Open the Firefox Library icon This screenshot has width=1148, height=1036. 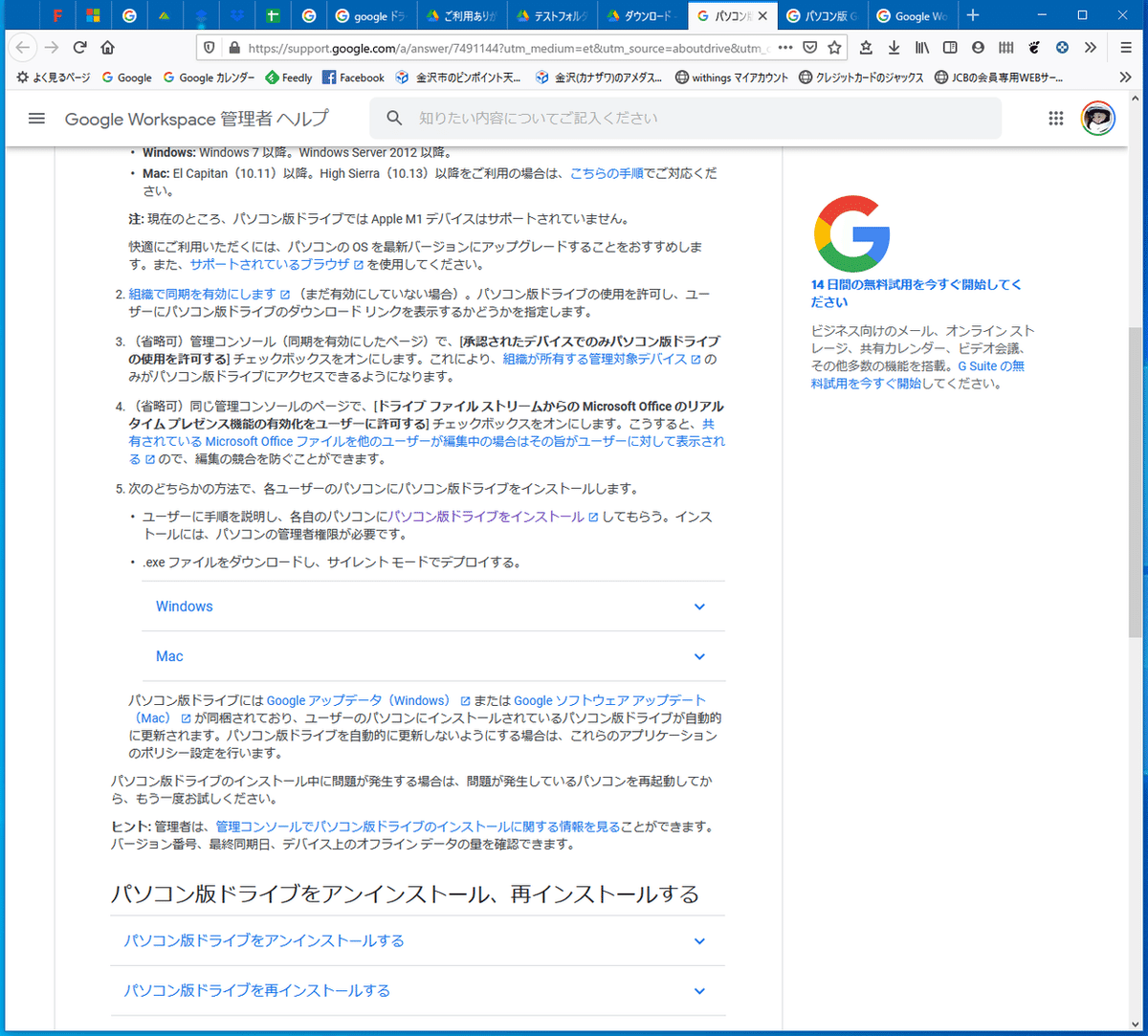coord(921,48)
